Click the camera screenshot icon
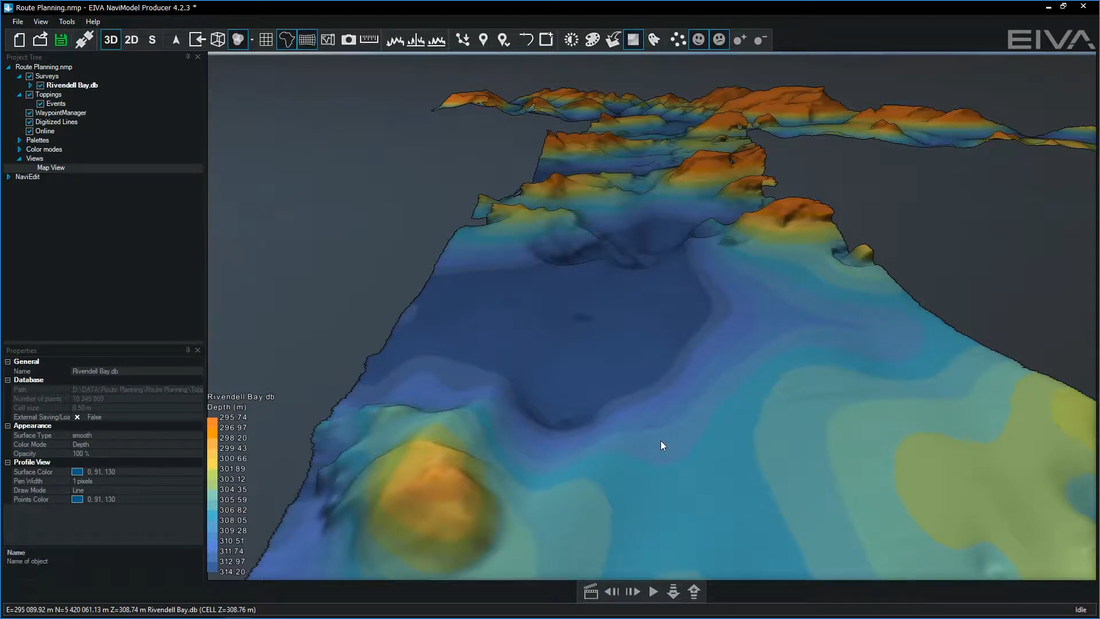Viewport: 1100px width, 619px height. tap(349, 40)
